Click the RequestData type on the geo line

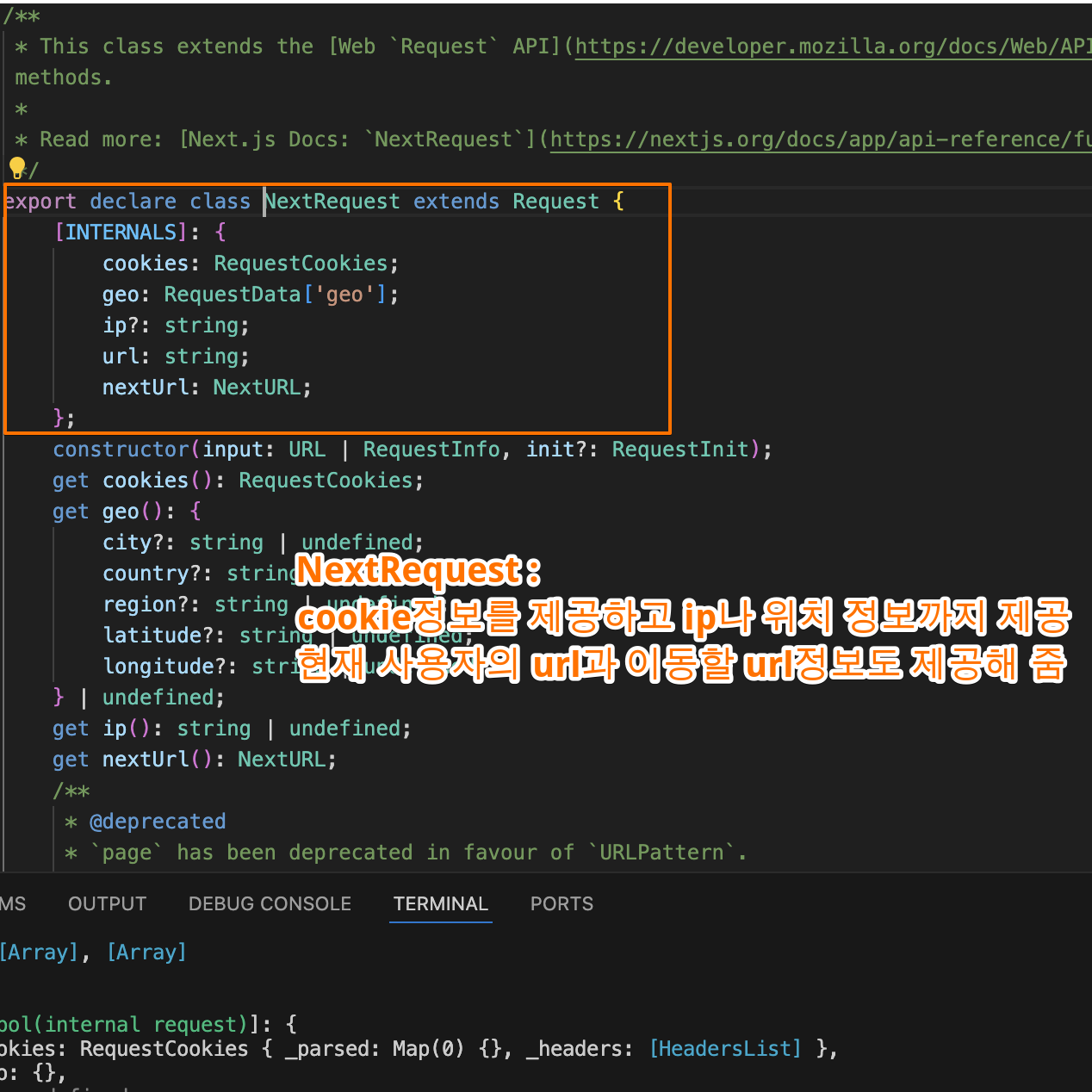(233, 295)
